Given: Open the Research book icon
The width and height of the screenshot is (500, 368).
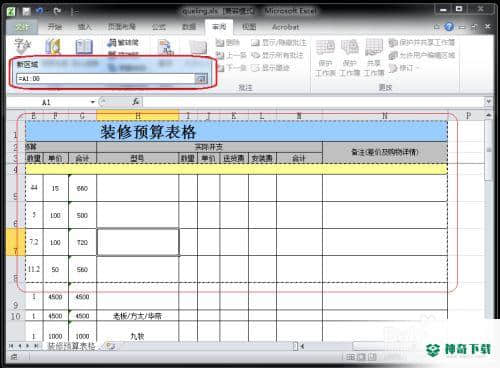Looking at the screenshot, I should click(x=53, y=46).
